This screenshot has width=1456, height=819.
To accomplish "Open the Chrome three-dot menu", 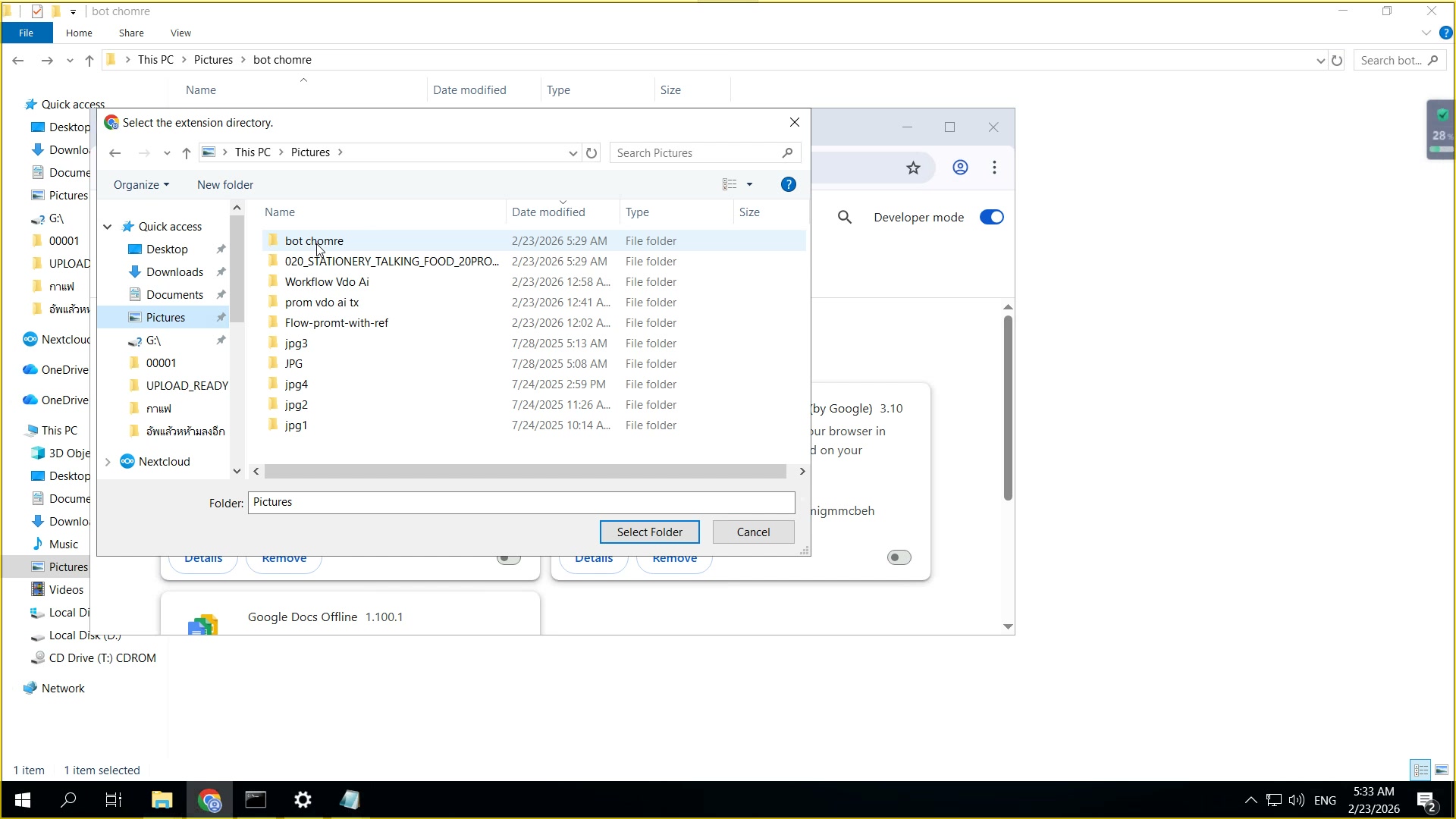I will 994,168.
